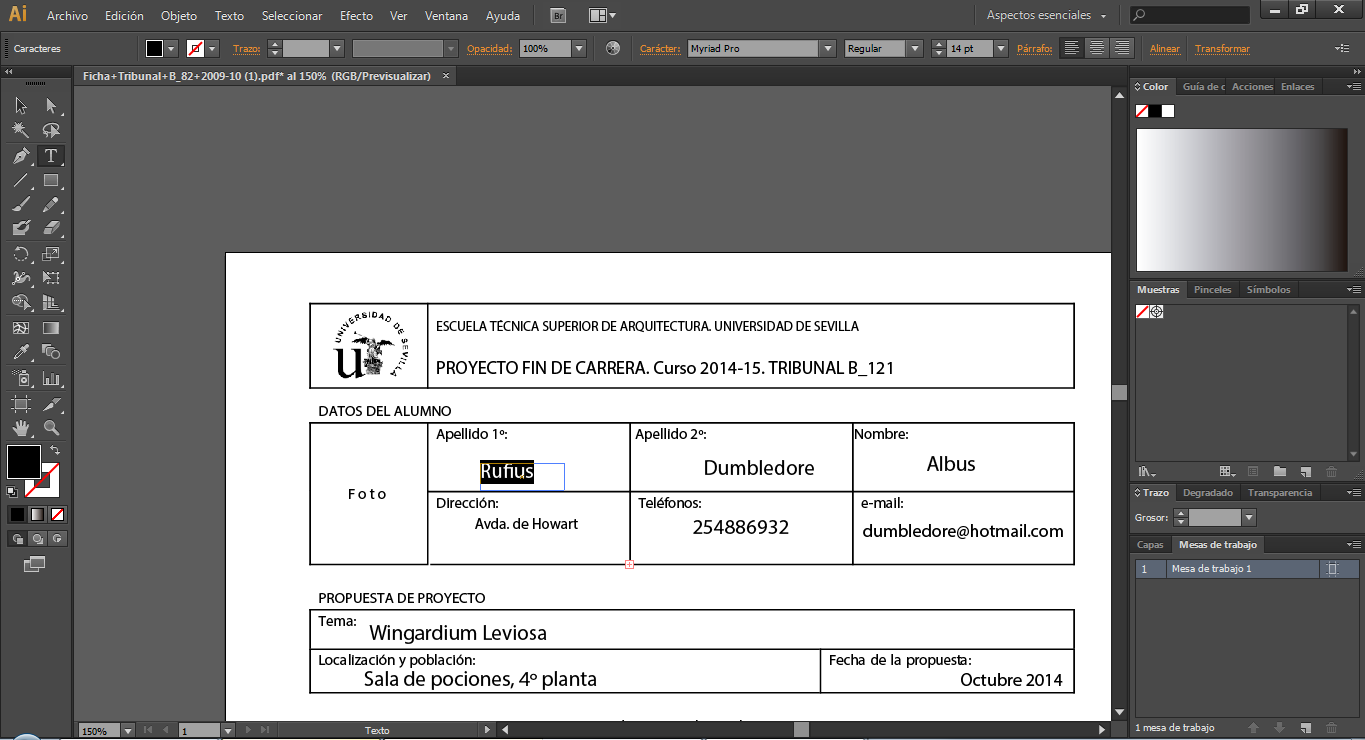Open the Opacidad percentage dropdown
The width and height of the screenshot is (1365, 740).
[578, 48]
